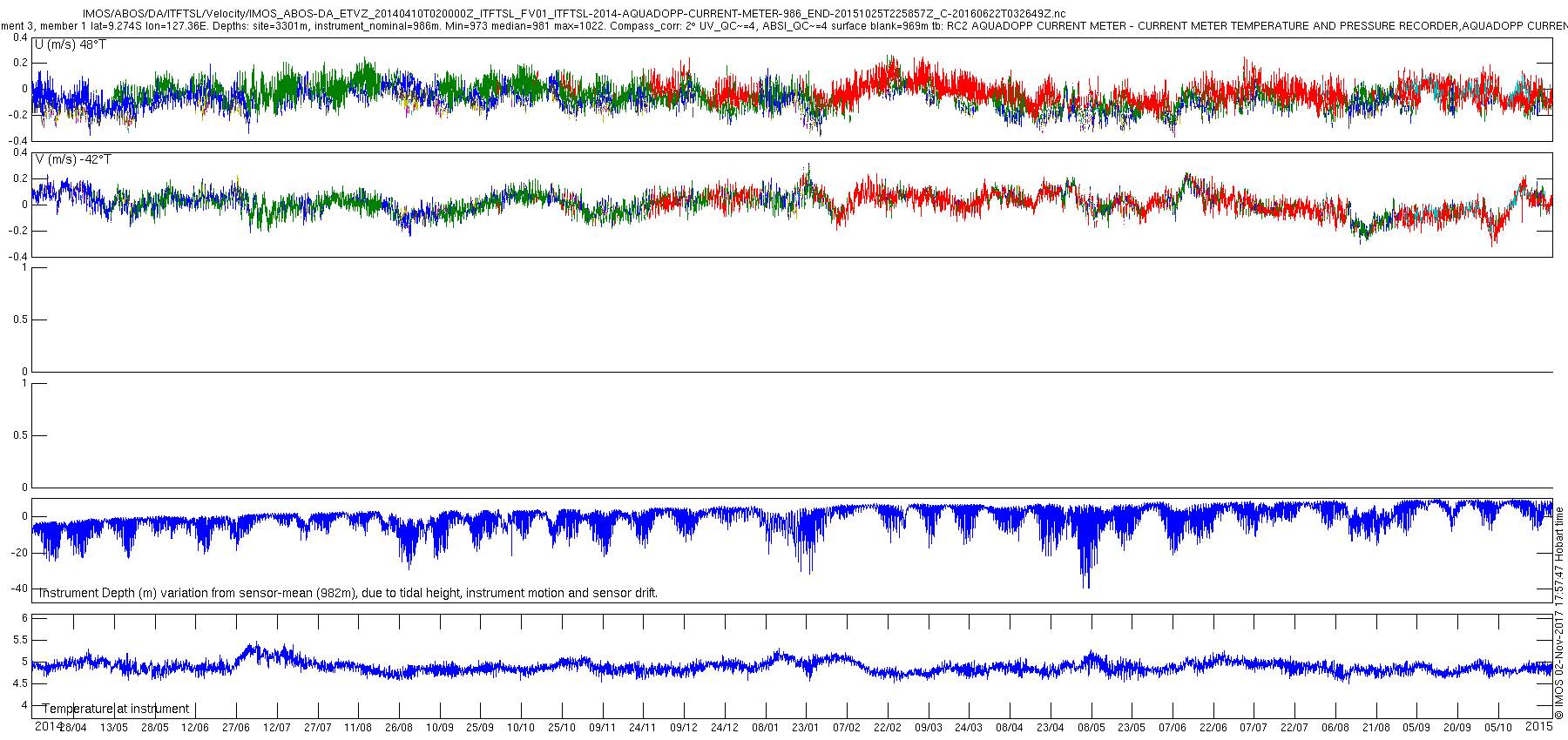Click the 08/05 date tick label

[1092, 728]
